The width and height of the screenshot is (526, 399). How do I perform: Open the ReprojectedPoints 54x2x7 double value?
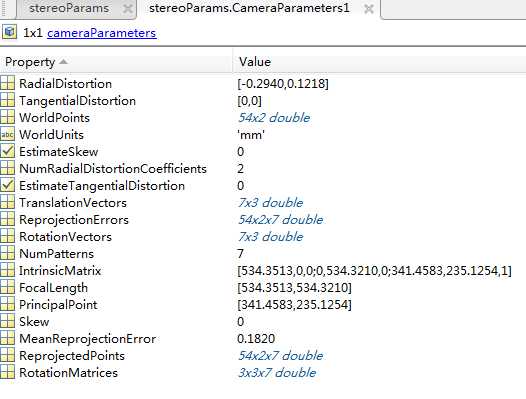pos(280,355)
